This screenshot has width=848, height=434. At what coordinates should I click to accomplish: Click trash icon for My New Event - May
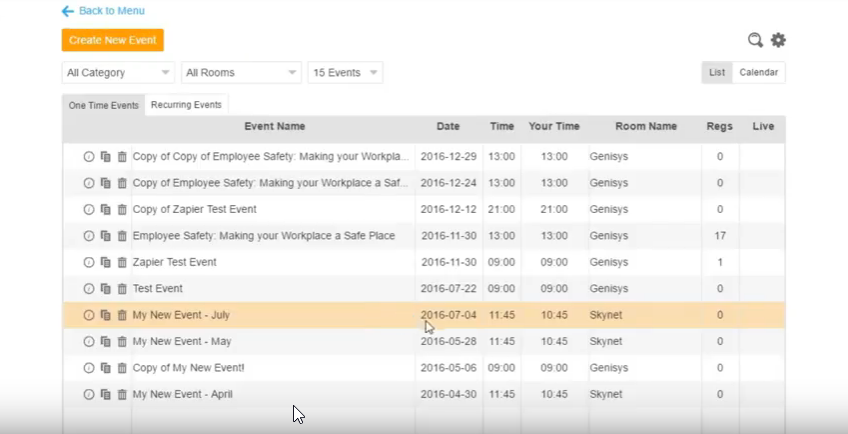[122, 341]
